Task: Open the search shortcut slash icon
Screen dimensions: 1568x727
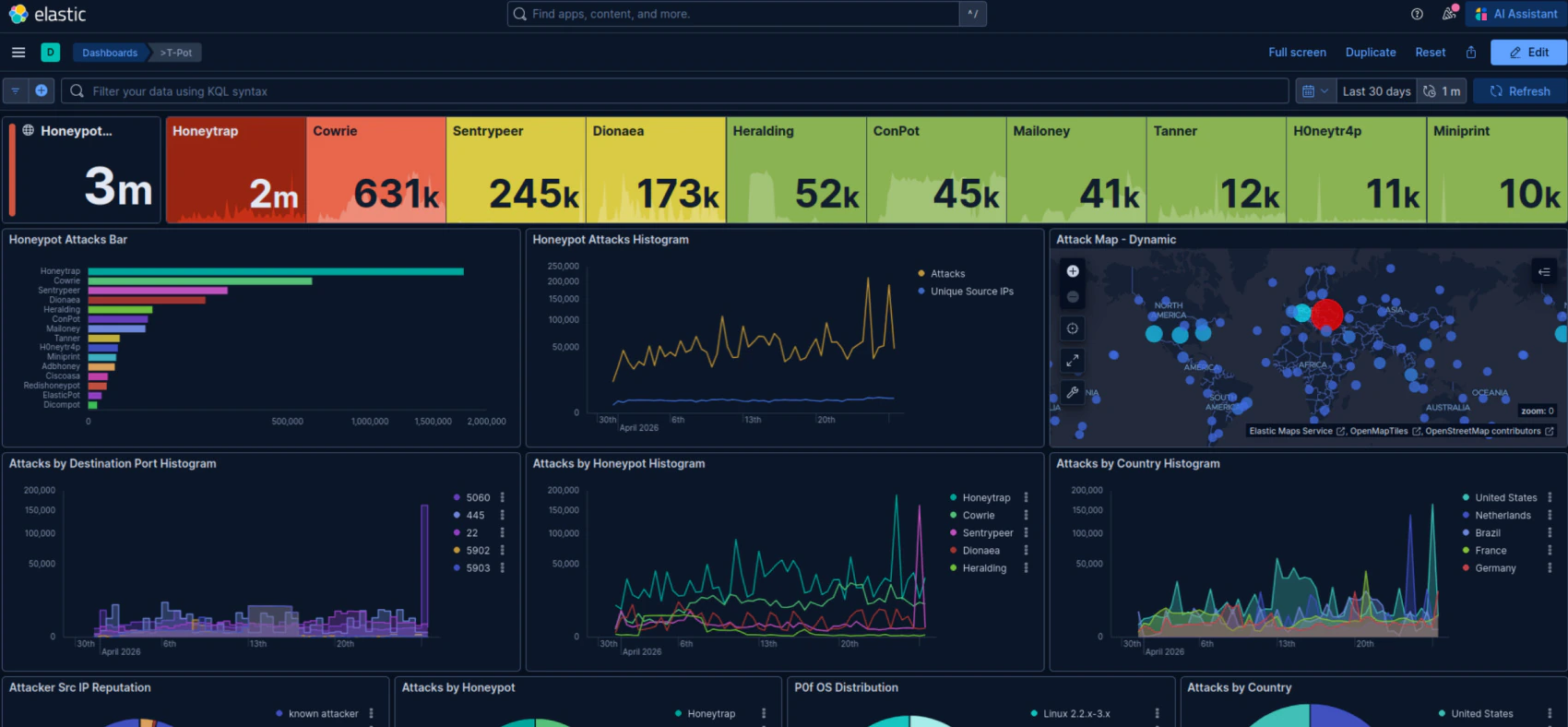Action: click(x=972, y=14)
